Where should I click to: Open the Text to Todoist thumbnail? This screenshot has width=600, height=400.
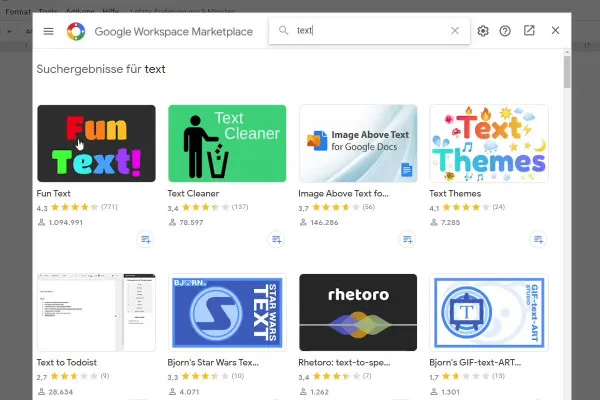(x=96, y=312)
